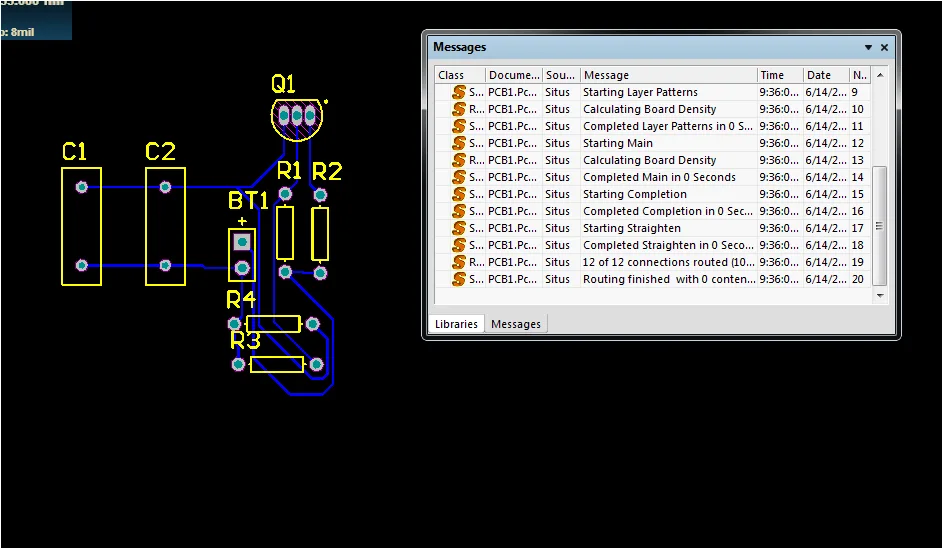
Task: Sort by the Message column header
Action: 668,75
